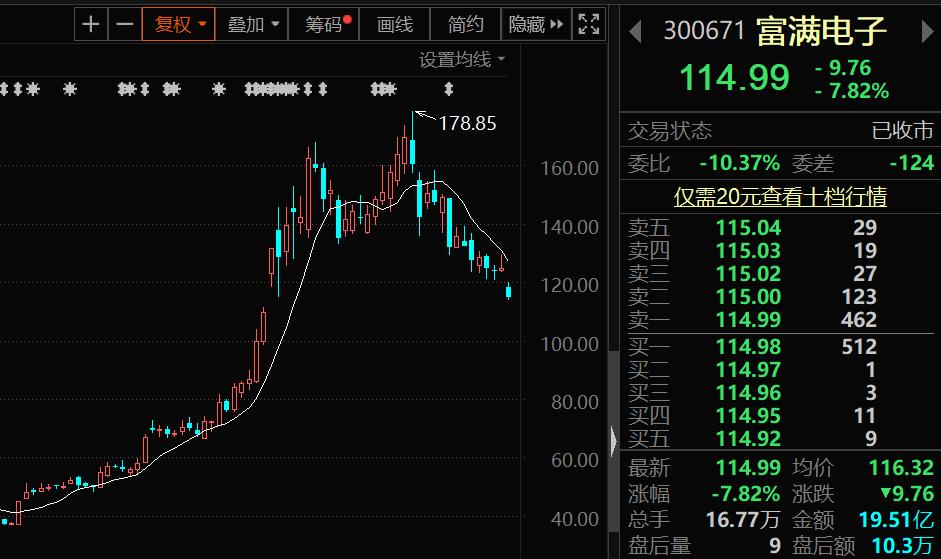The height and width of the screenshot is (559, 941).
Task: Click 隐藏 to hide side panel
Action: pos(535,24)
